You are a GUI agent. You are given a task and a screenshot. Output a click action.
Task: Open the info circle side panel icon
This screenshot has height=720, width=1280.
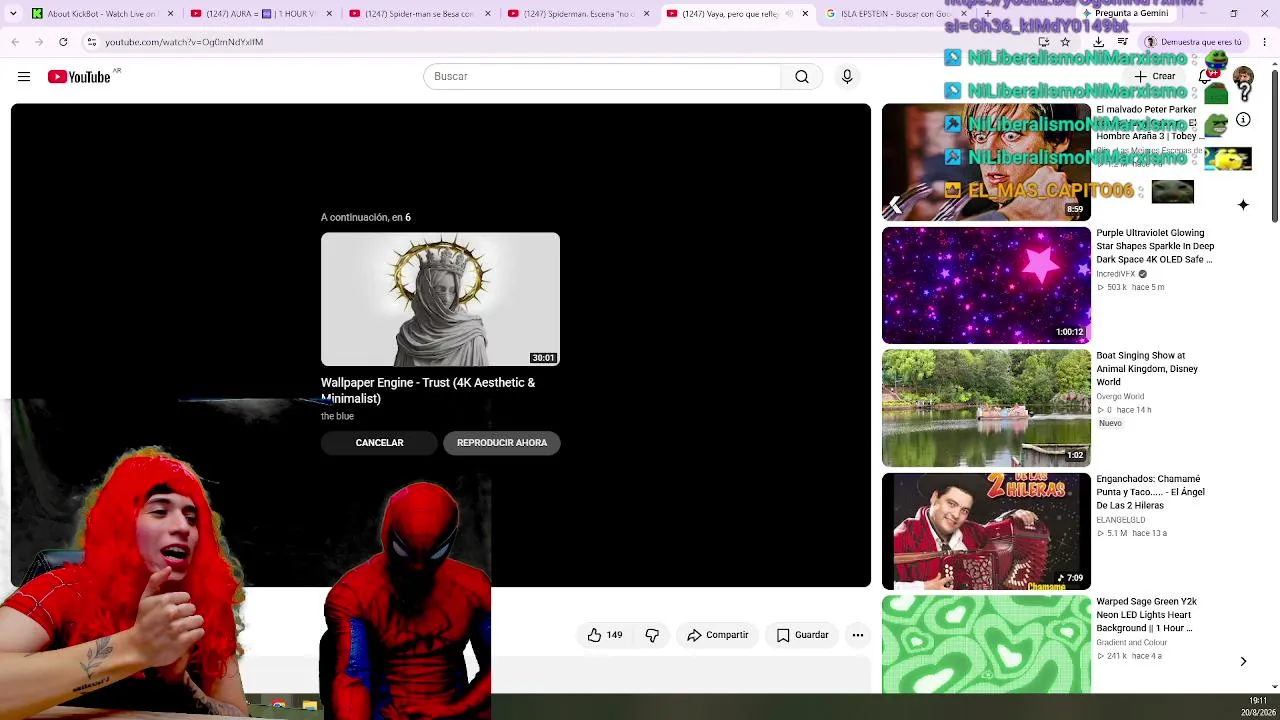point(1243,120)
